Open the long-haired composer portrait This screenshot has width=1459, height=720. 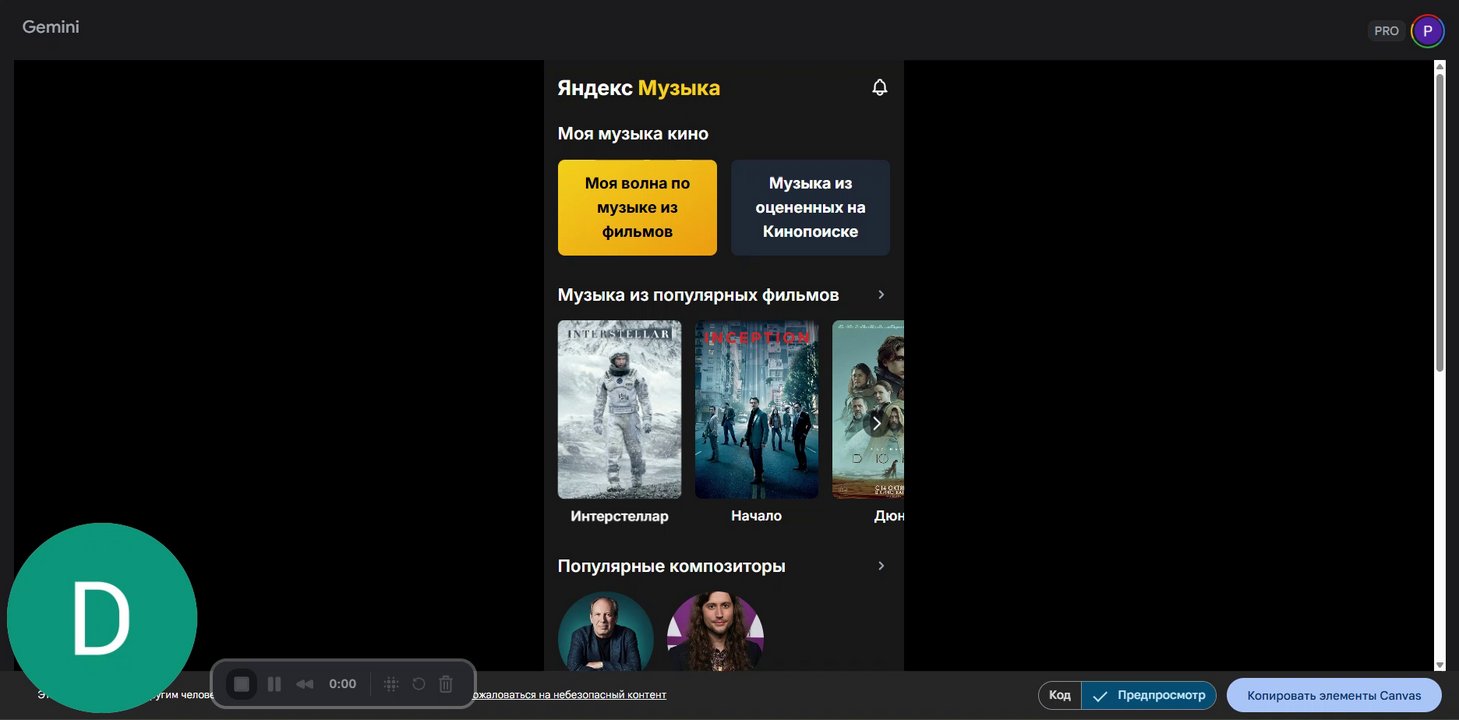point(715,632)
